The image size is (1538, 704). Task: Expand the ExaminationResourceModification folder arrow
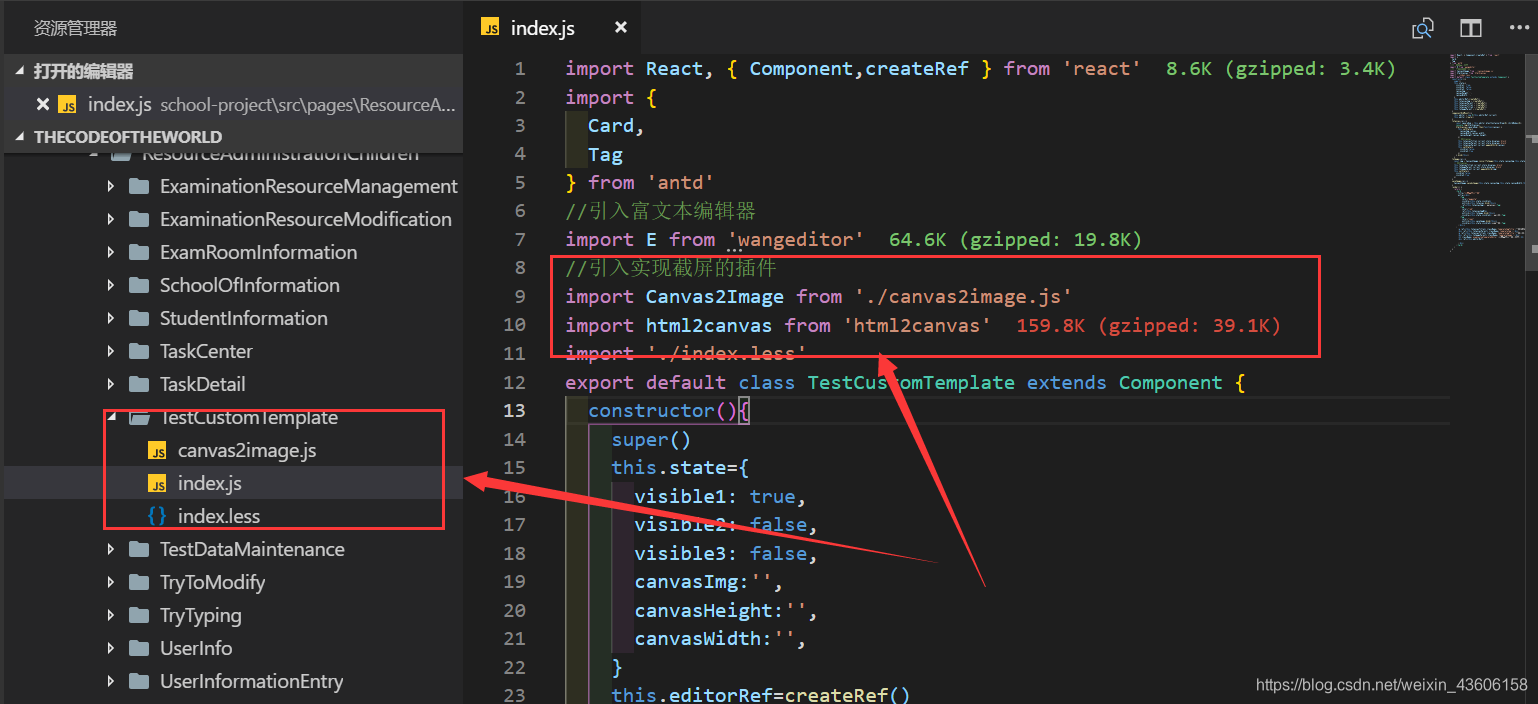(111, 219)
